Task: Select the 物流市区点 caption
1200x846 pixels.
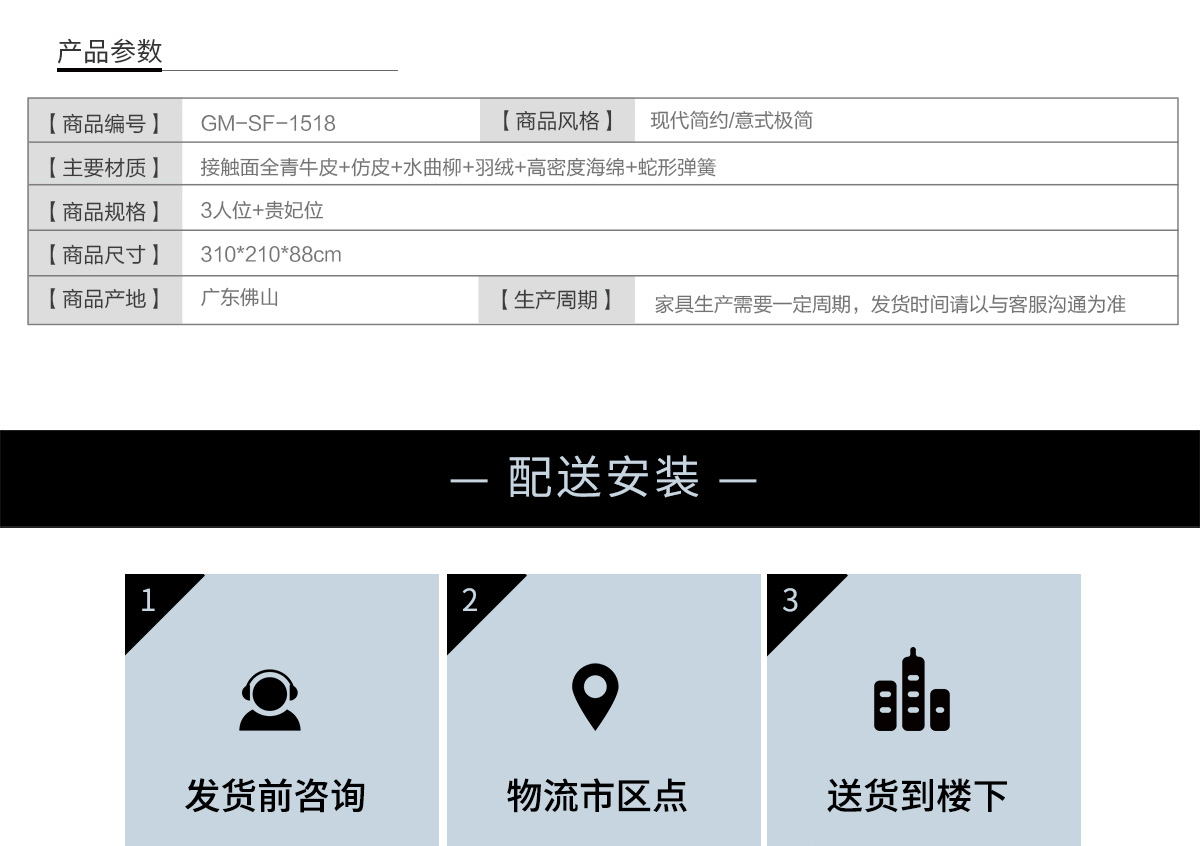Action: coord(597,796)
